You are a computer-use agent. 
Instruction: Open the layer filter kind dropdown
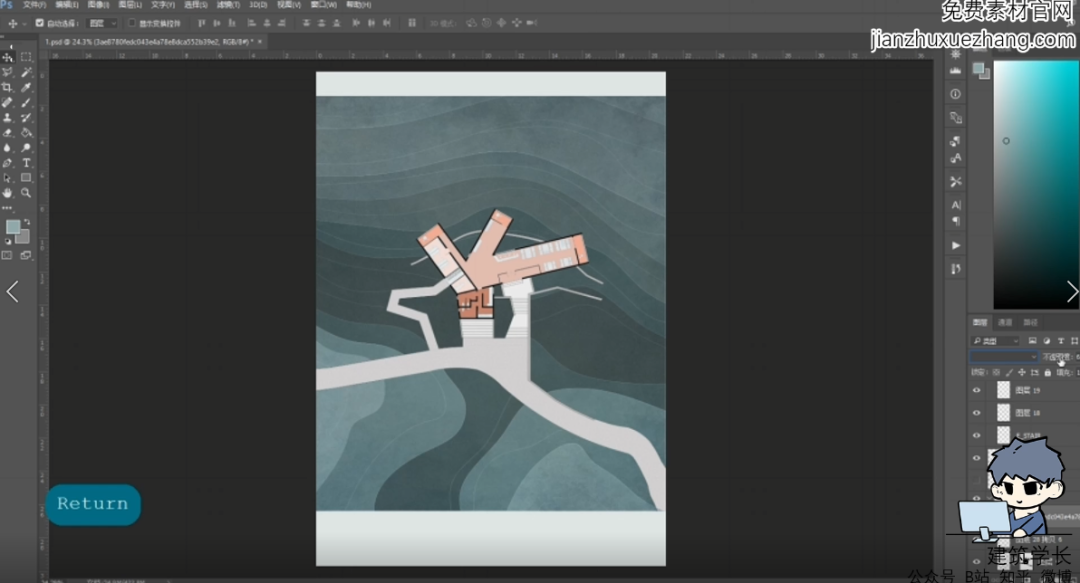pyautogui.click(x=995, y=340)
